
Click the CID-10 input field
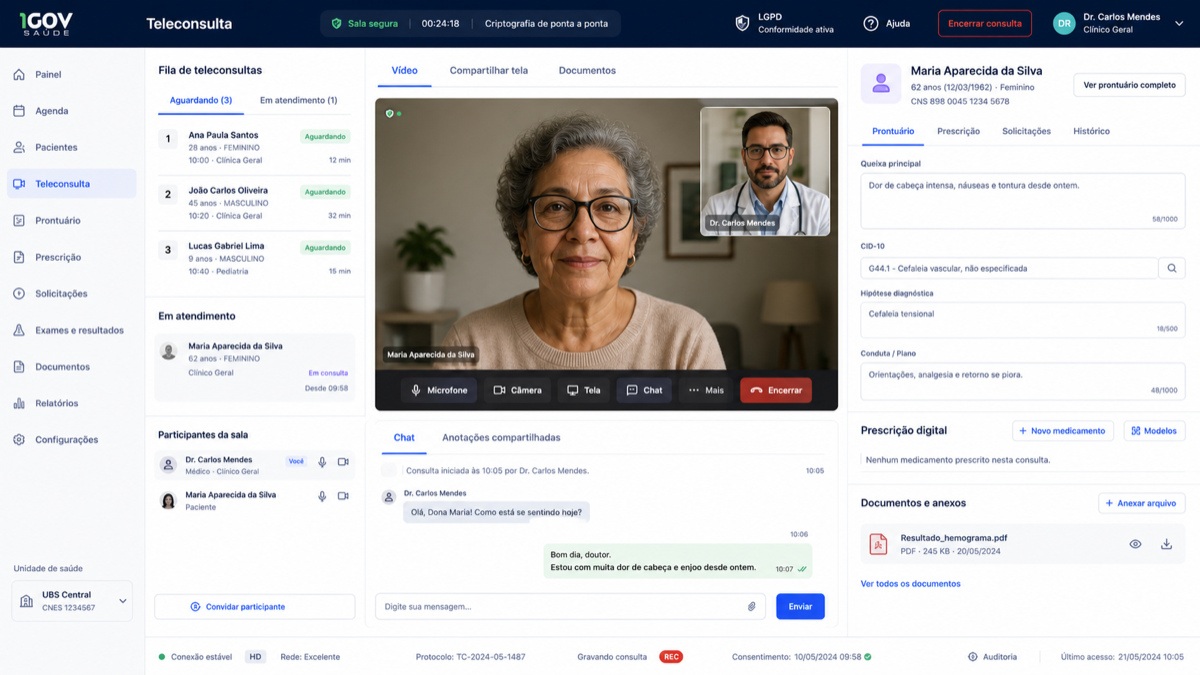pos(1009,268)
